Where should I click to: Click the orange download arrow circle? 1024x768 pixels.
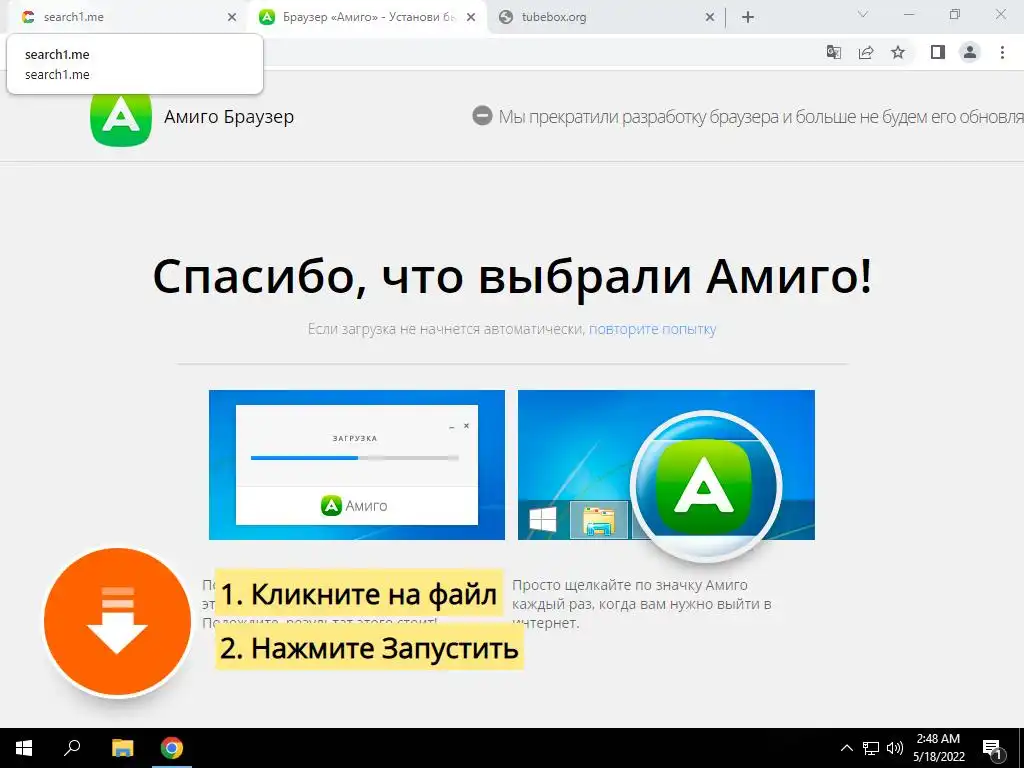(x=118, y=621)
